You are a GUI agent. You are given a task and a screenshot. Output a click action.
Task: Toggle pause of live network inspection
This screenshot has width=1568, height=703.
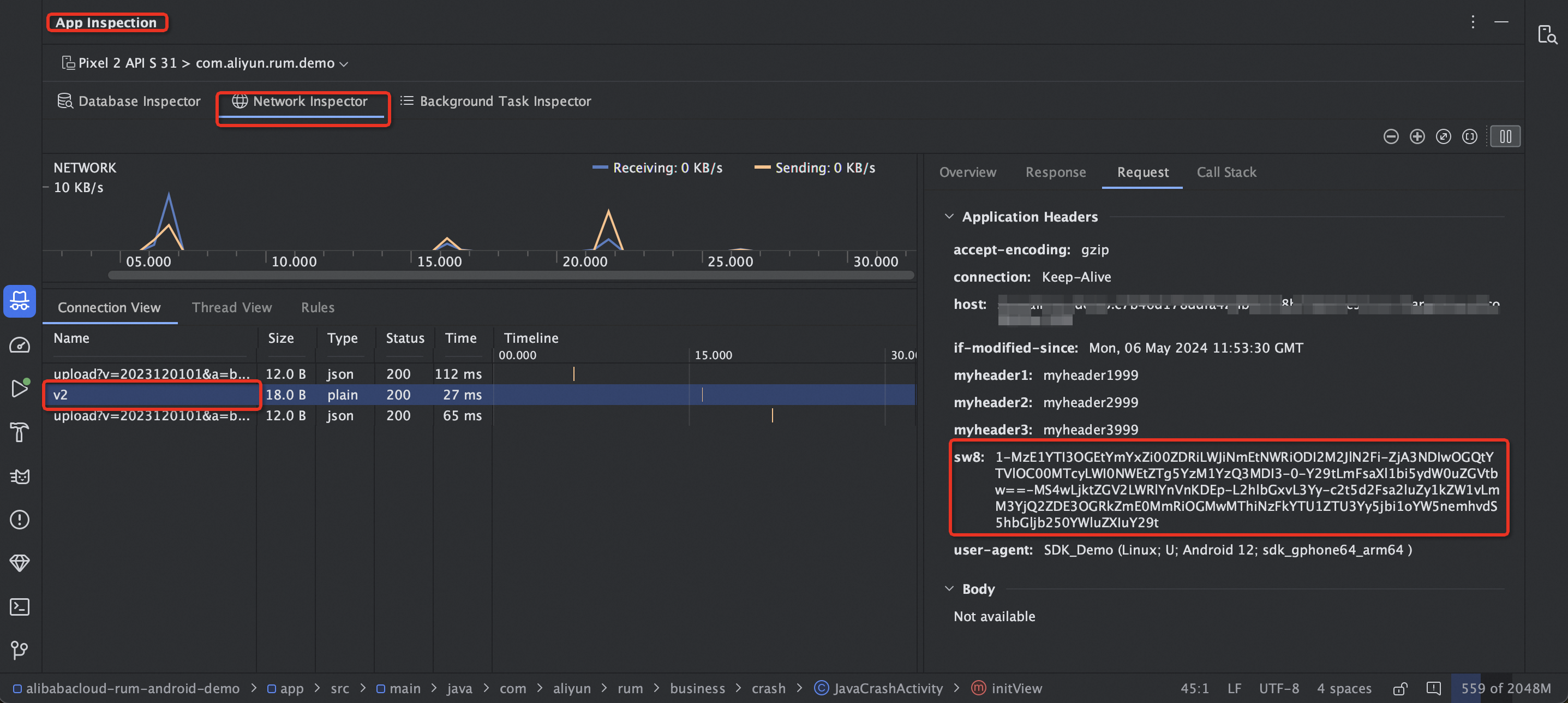click(x=1505, y=136)
